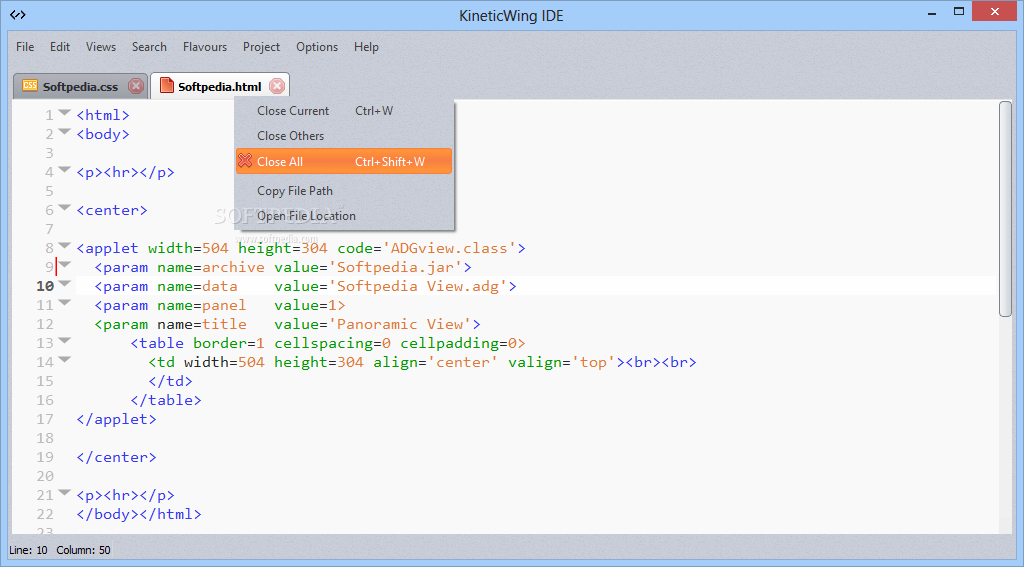Click cellspacing=0 attribute on line 13
Screen dimensions: 1024x567
point(332,343)
